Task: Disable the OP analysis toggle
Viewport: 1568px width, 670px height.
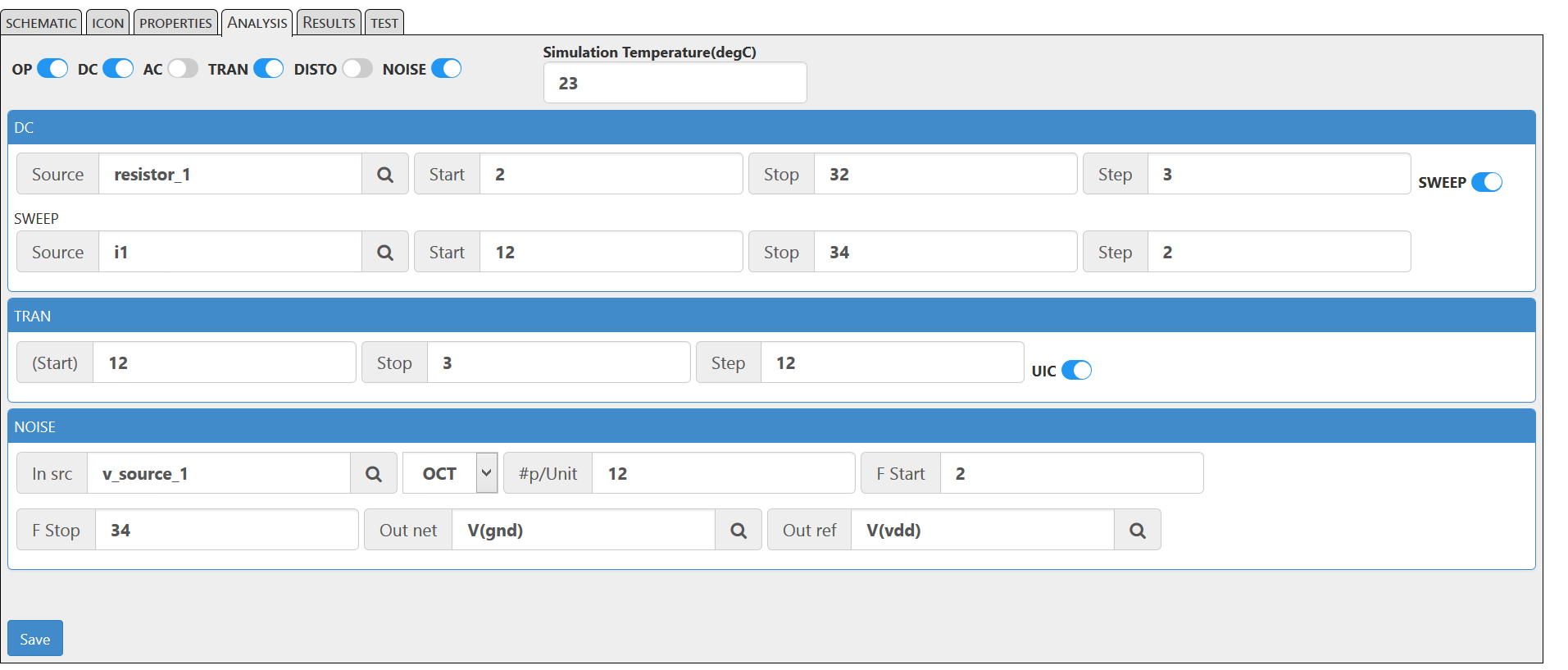Action: (x=52, y=69)
